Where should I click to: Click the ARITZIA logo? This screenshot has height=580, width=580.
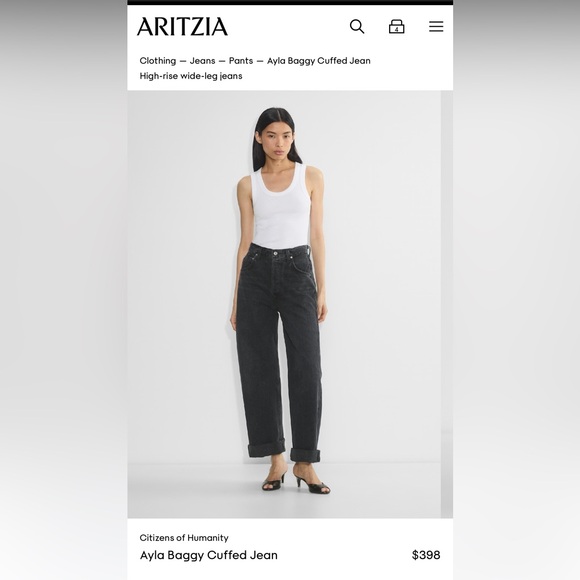pos(182,26)
